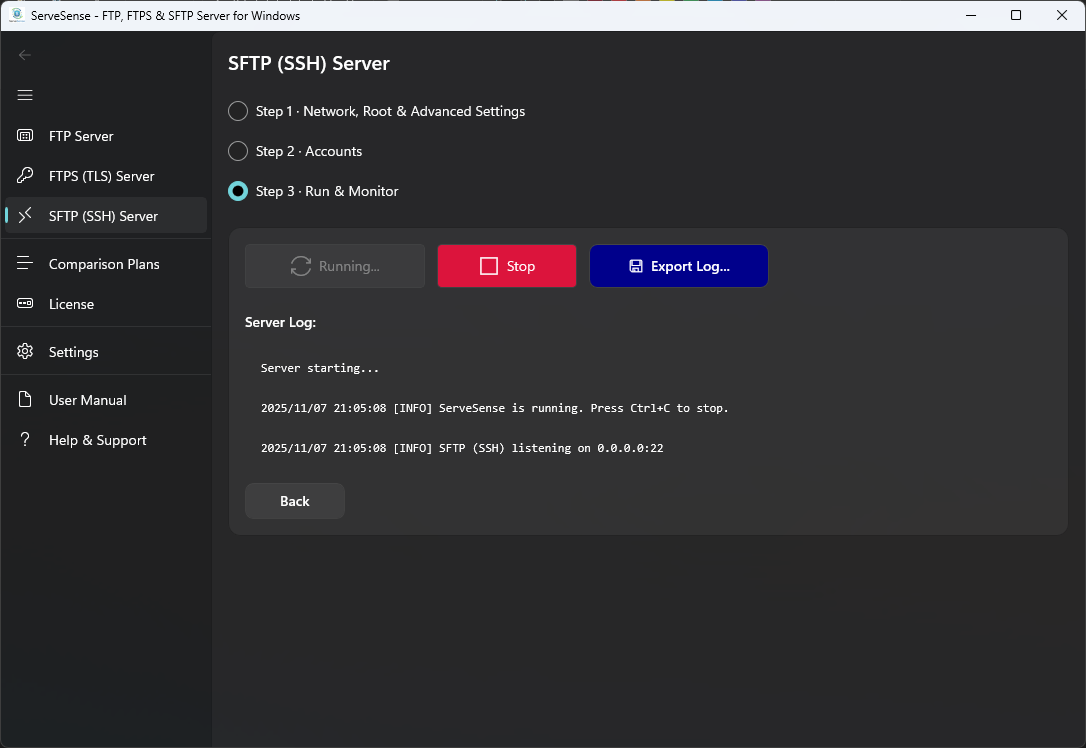
Task: Click the FTP Server sidebar icon
Action: click(x=25, y=136)
